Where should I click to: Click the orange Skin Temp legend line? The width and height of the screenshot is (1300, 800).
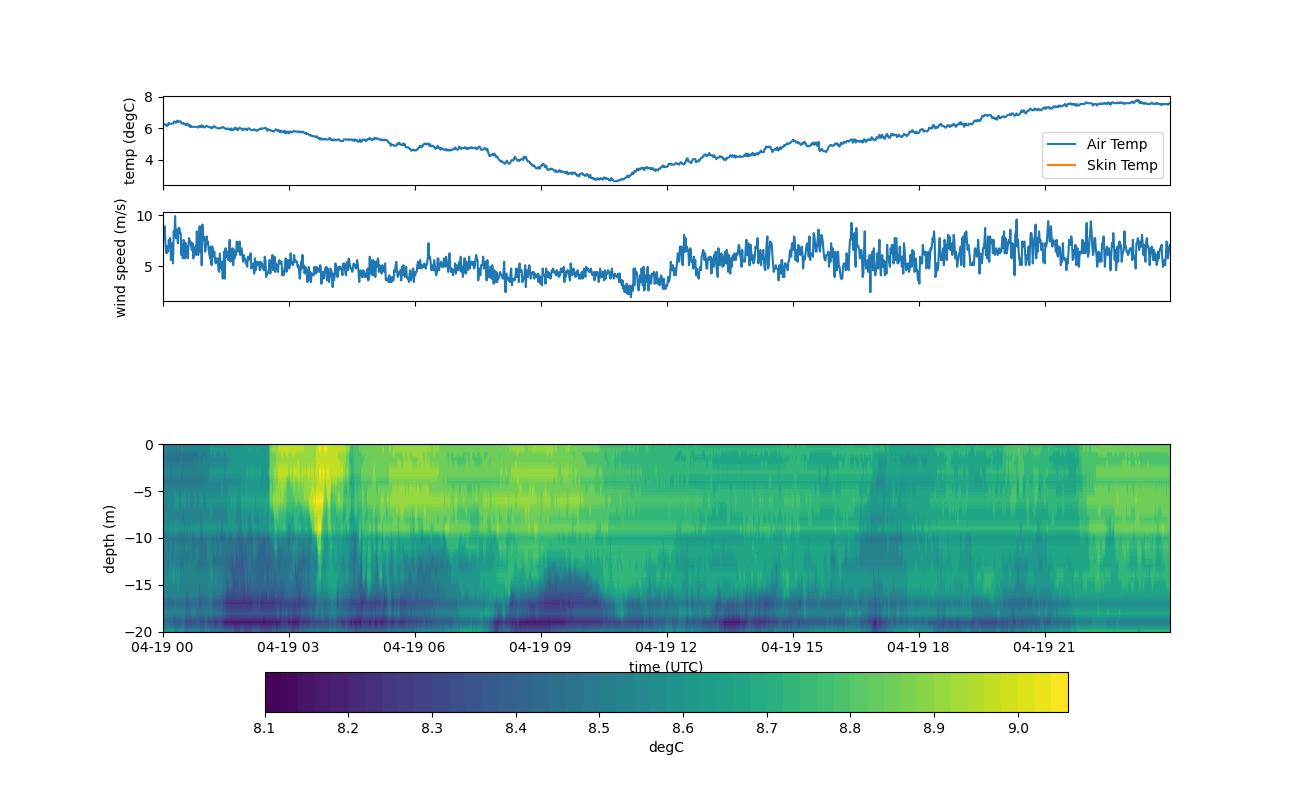pyautogui.click(x=1064, y=165)
